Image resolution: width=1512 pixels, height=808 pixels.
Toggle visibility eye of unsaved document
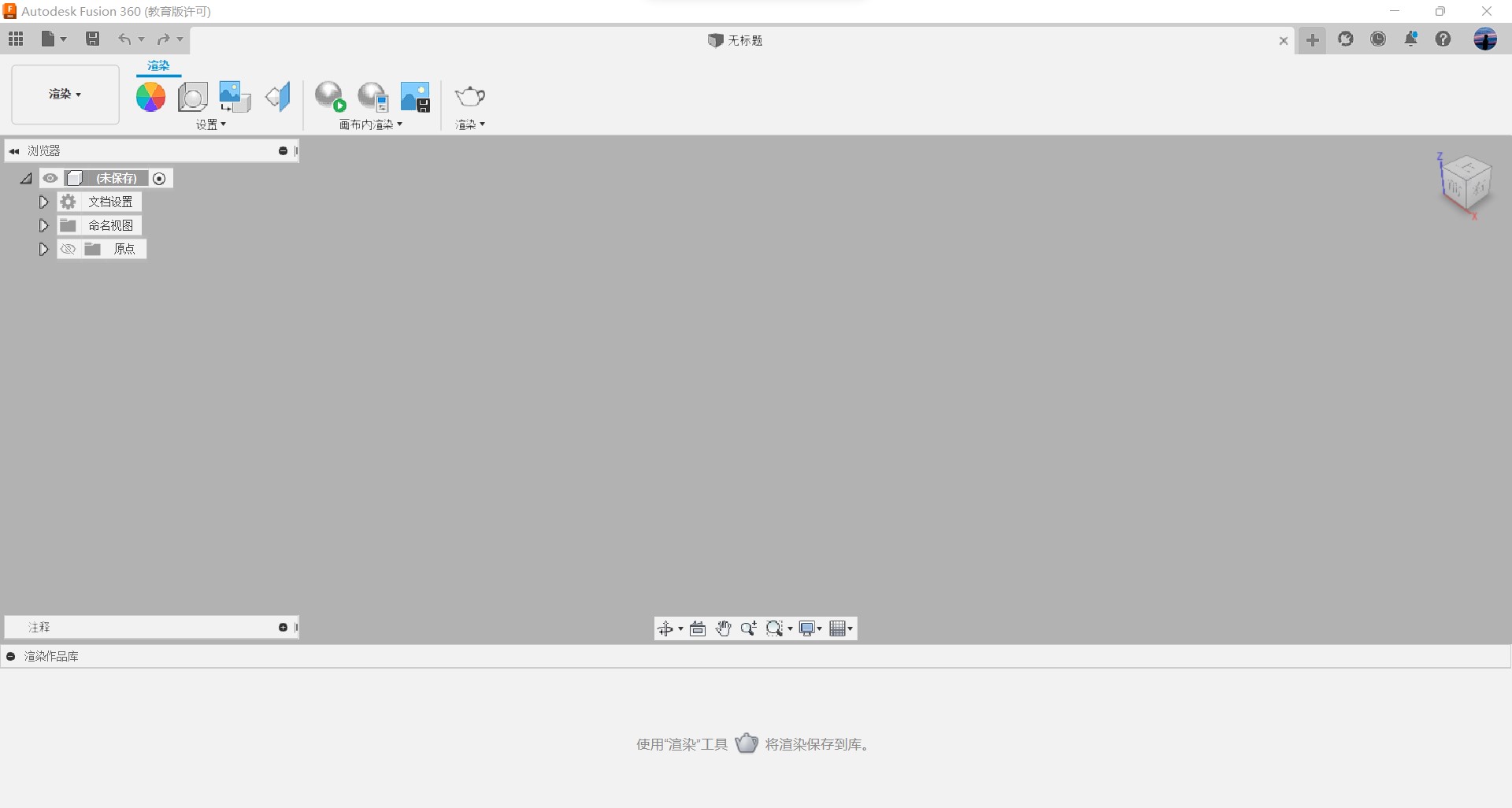click(50, 178)
